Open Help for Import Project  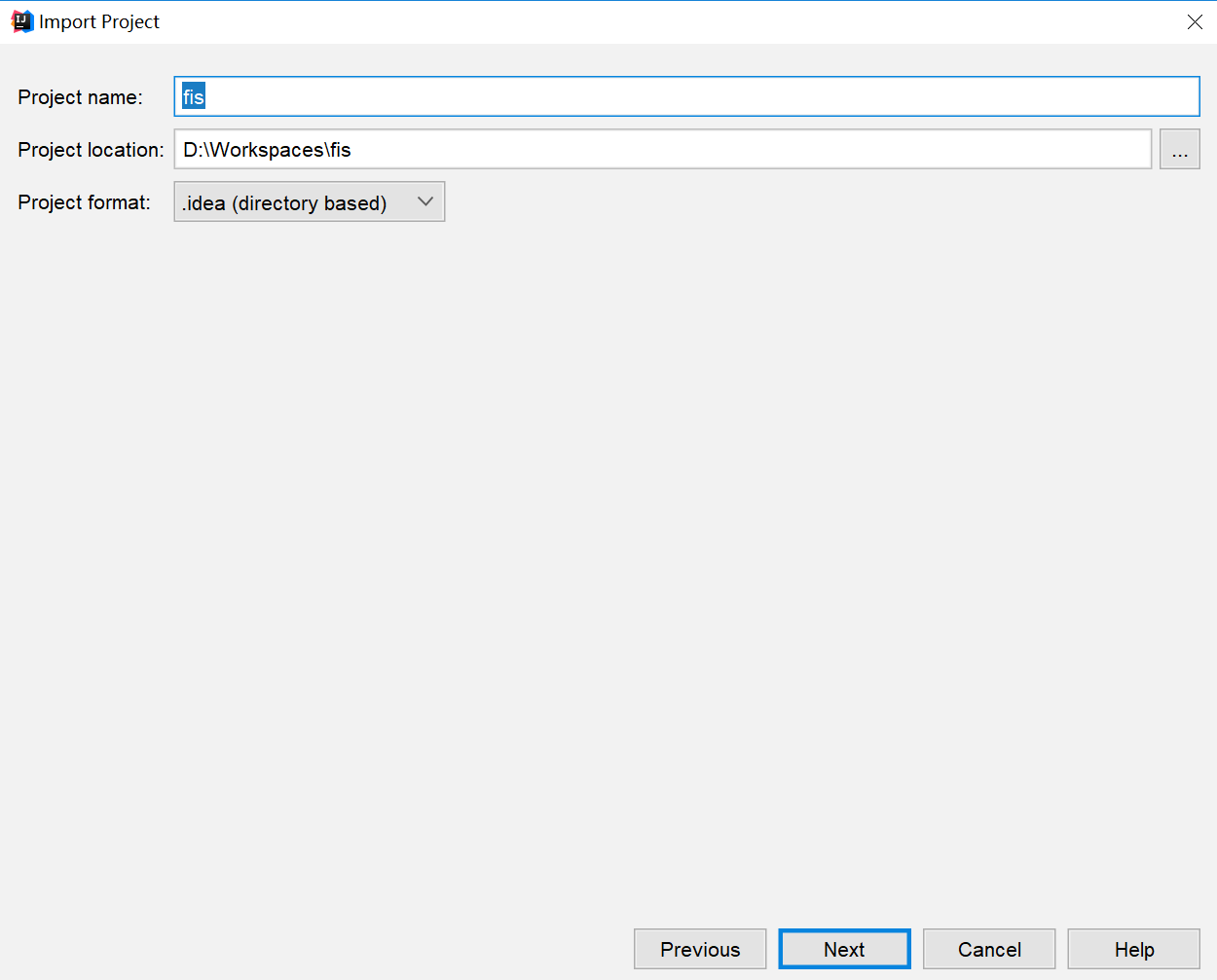1134,949
